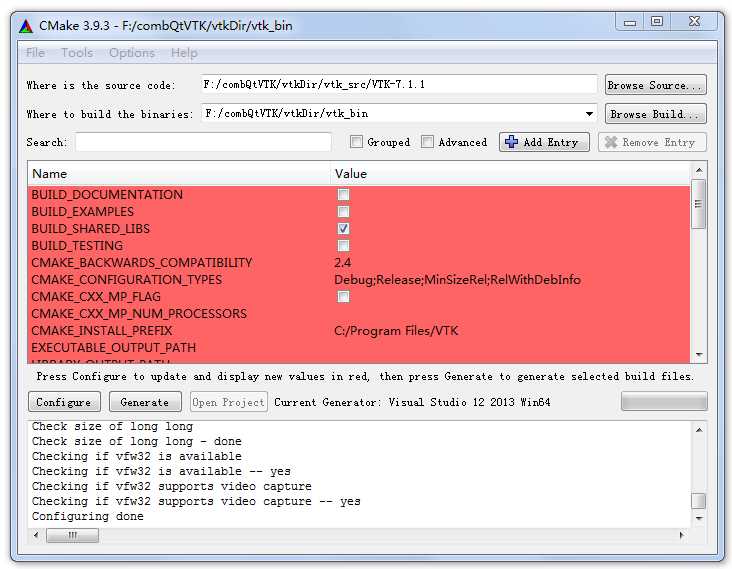This screenshot has height=569, width=732.
Task: Close the CMake window
Action: click(x=694, y=22)
